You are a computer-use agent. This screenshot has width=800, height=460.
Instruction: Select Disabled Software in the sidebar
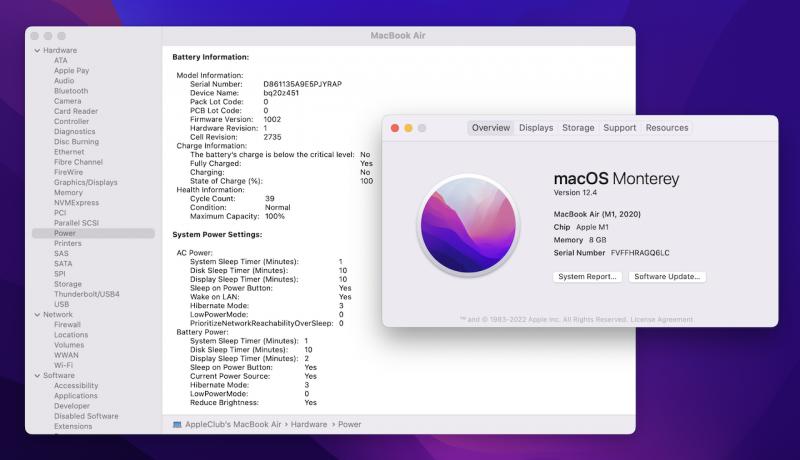tap(86, 416)
